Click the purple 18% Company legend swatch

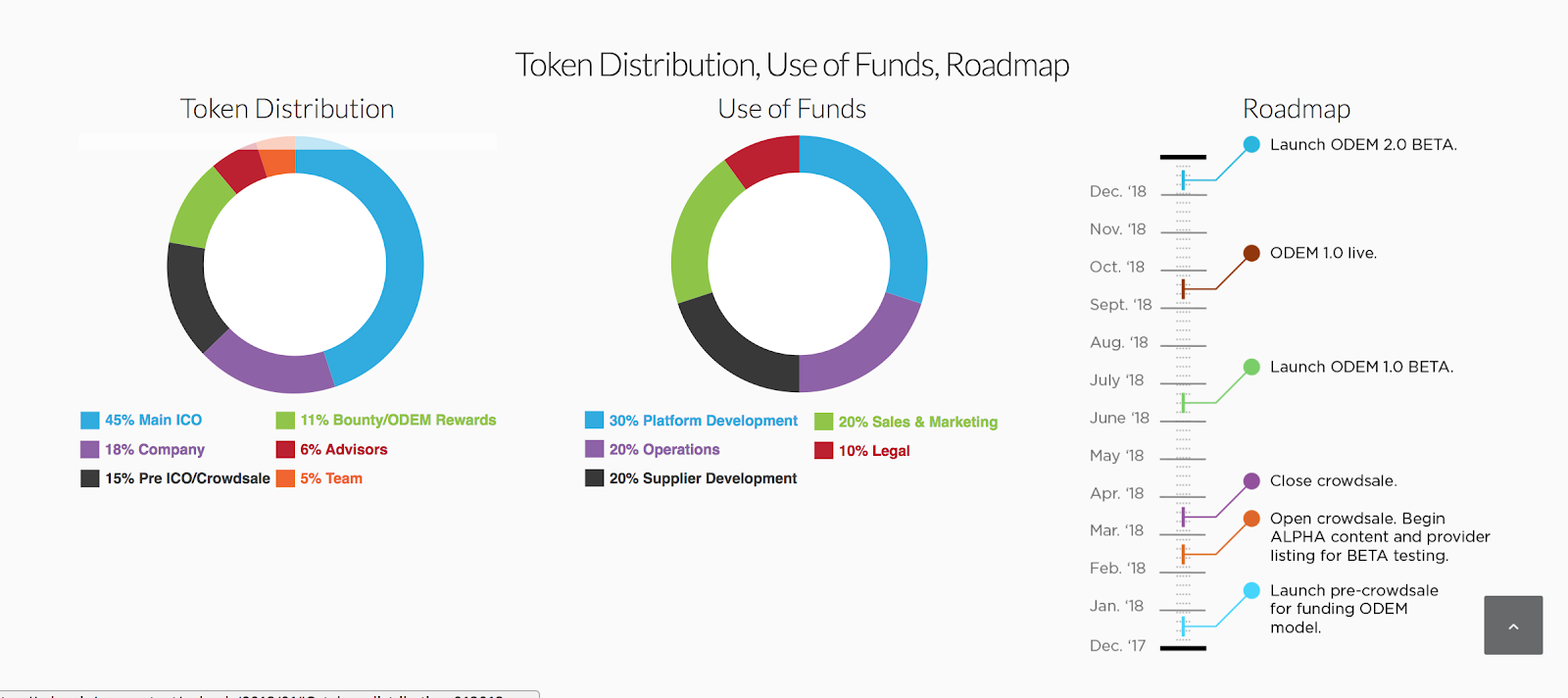click(x=90, y=449)
